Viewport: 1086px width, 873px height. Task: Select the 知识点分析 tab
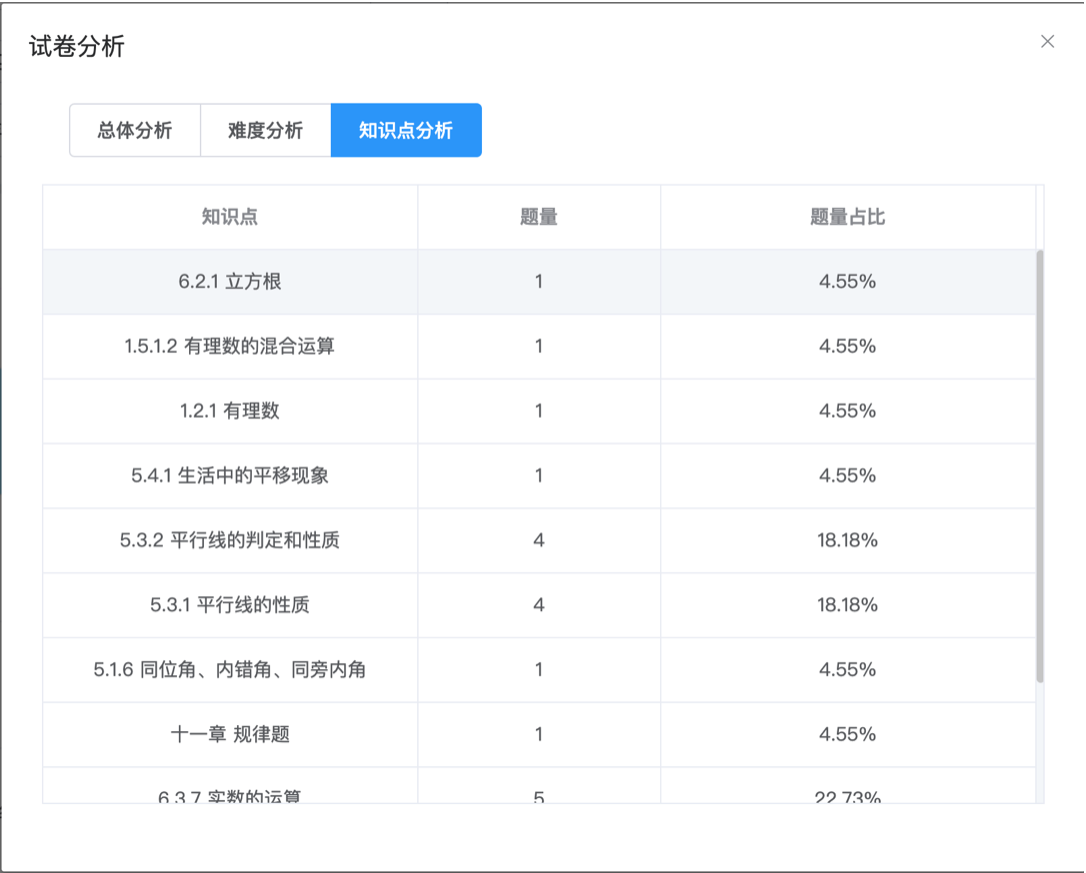click(406, 130)
